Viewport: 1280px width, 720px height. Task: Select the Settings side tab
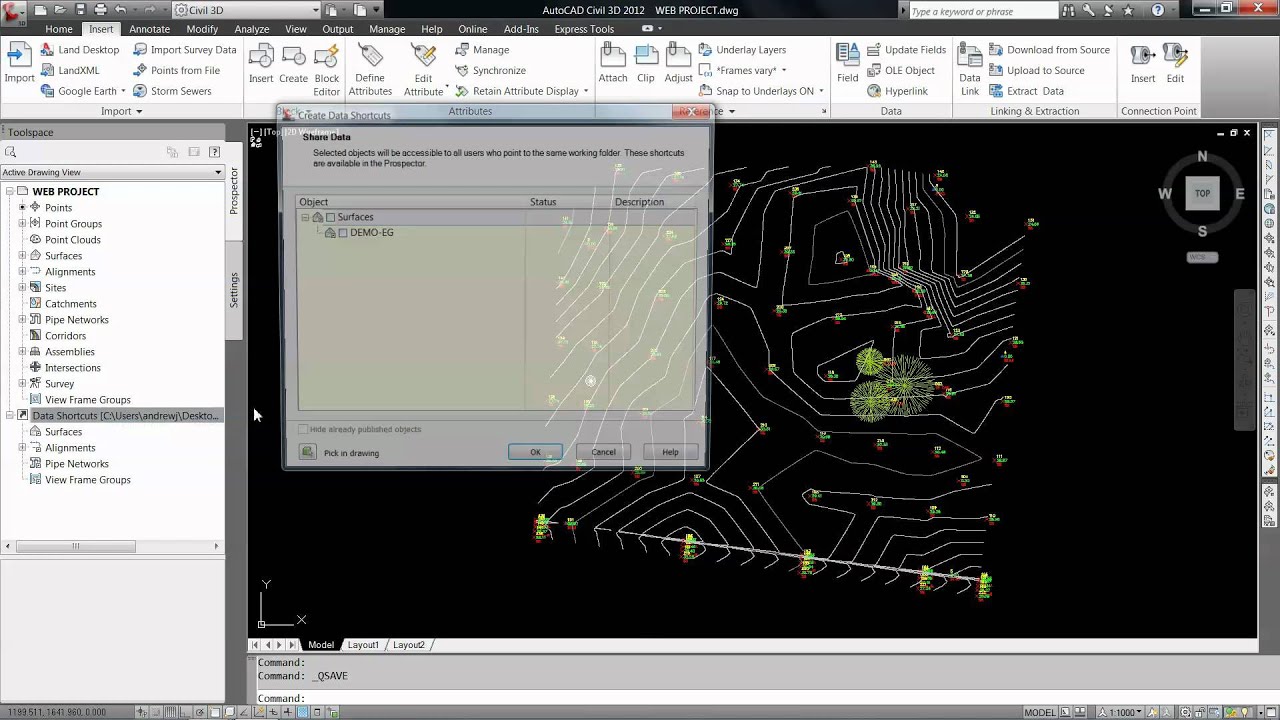234,290
